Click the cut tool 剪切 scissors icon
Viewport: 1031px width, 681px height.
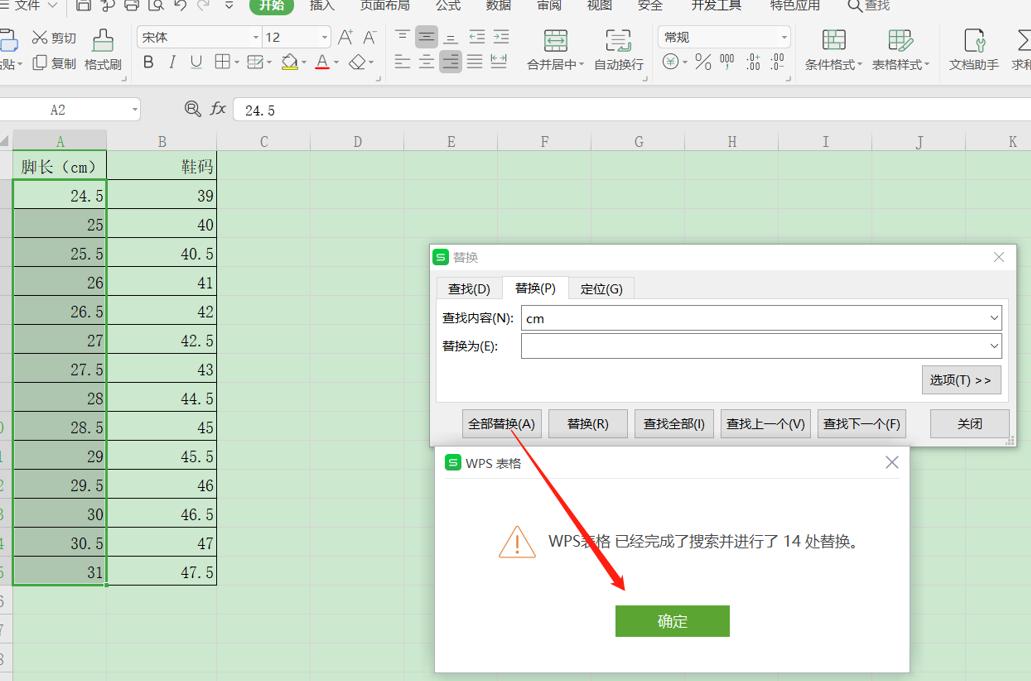tap(54, 36)
